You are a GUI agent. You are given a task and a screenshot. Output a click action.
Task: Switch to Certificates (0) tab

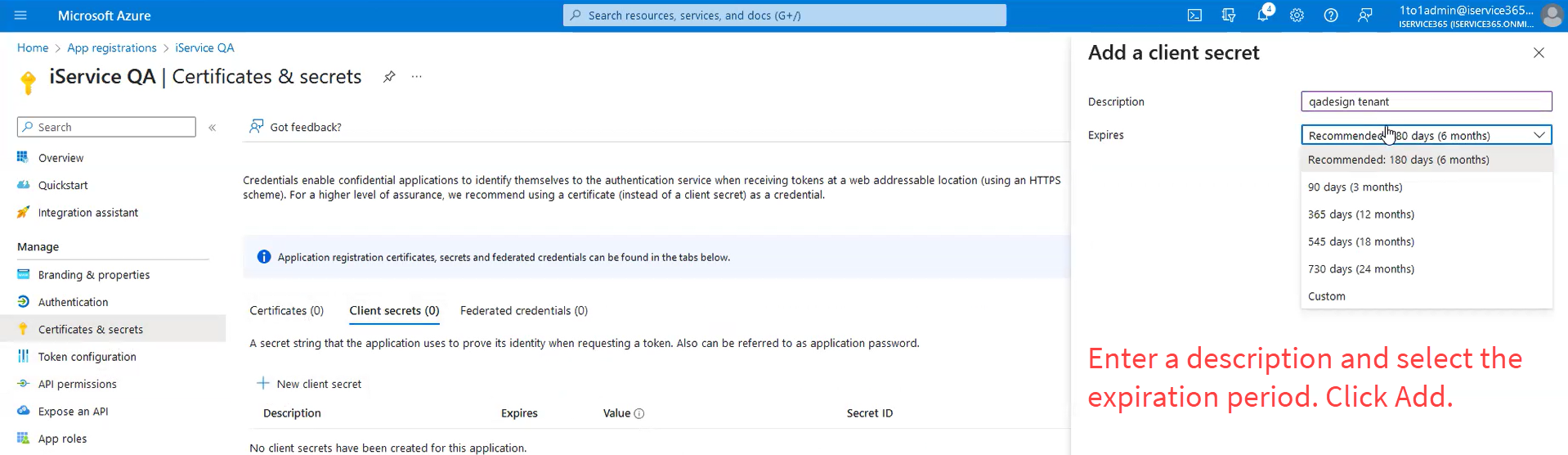pos(286,311)
